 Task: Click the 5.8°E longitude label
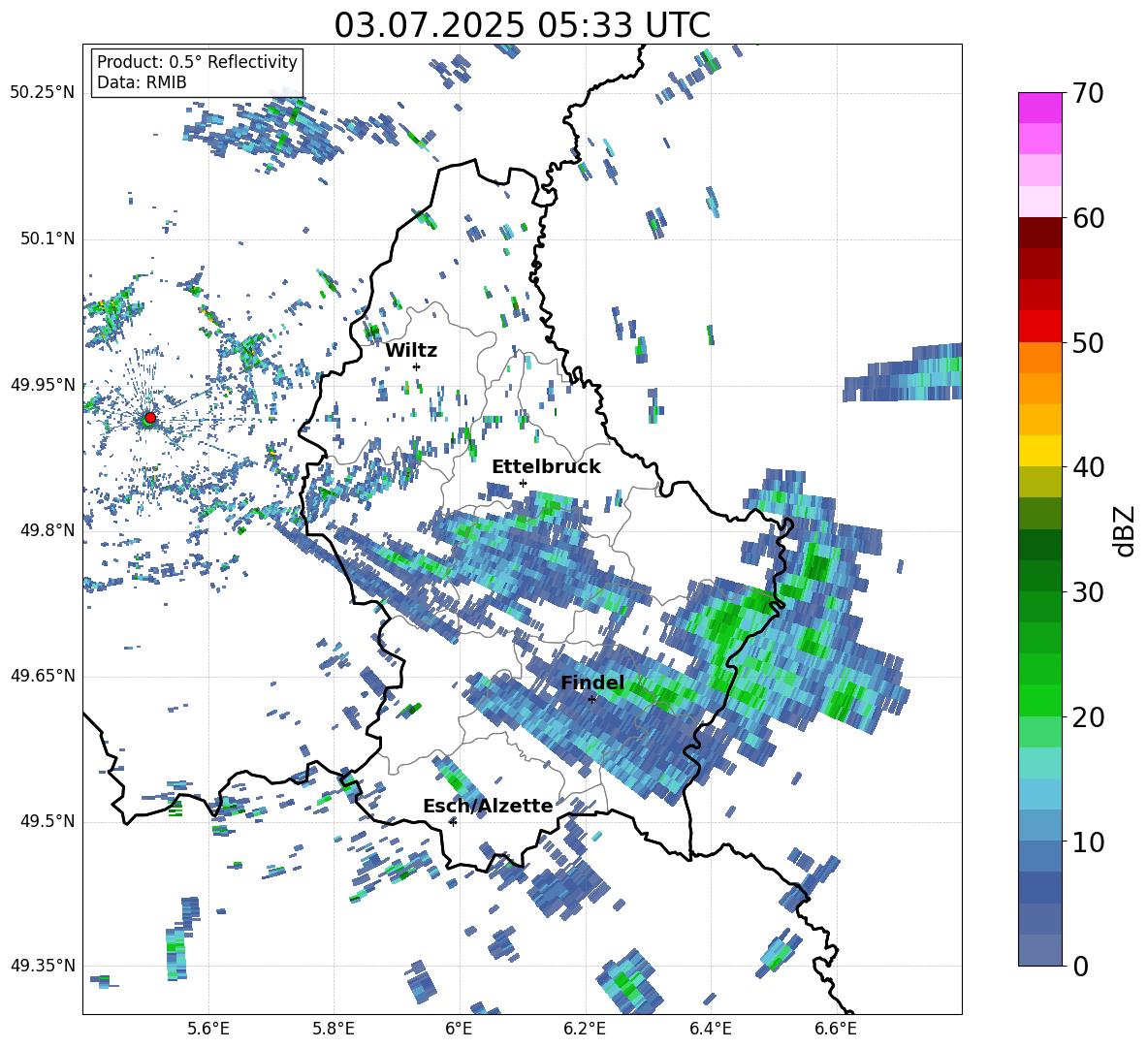334,1029
